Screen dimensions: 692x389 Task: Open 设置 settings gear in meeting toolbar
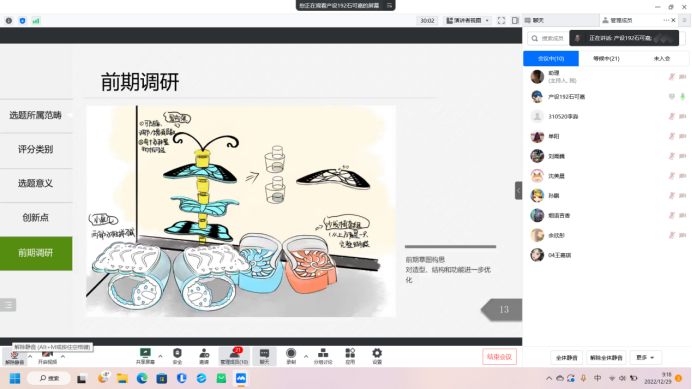click(x=377, y=356)
